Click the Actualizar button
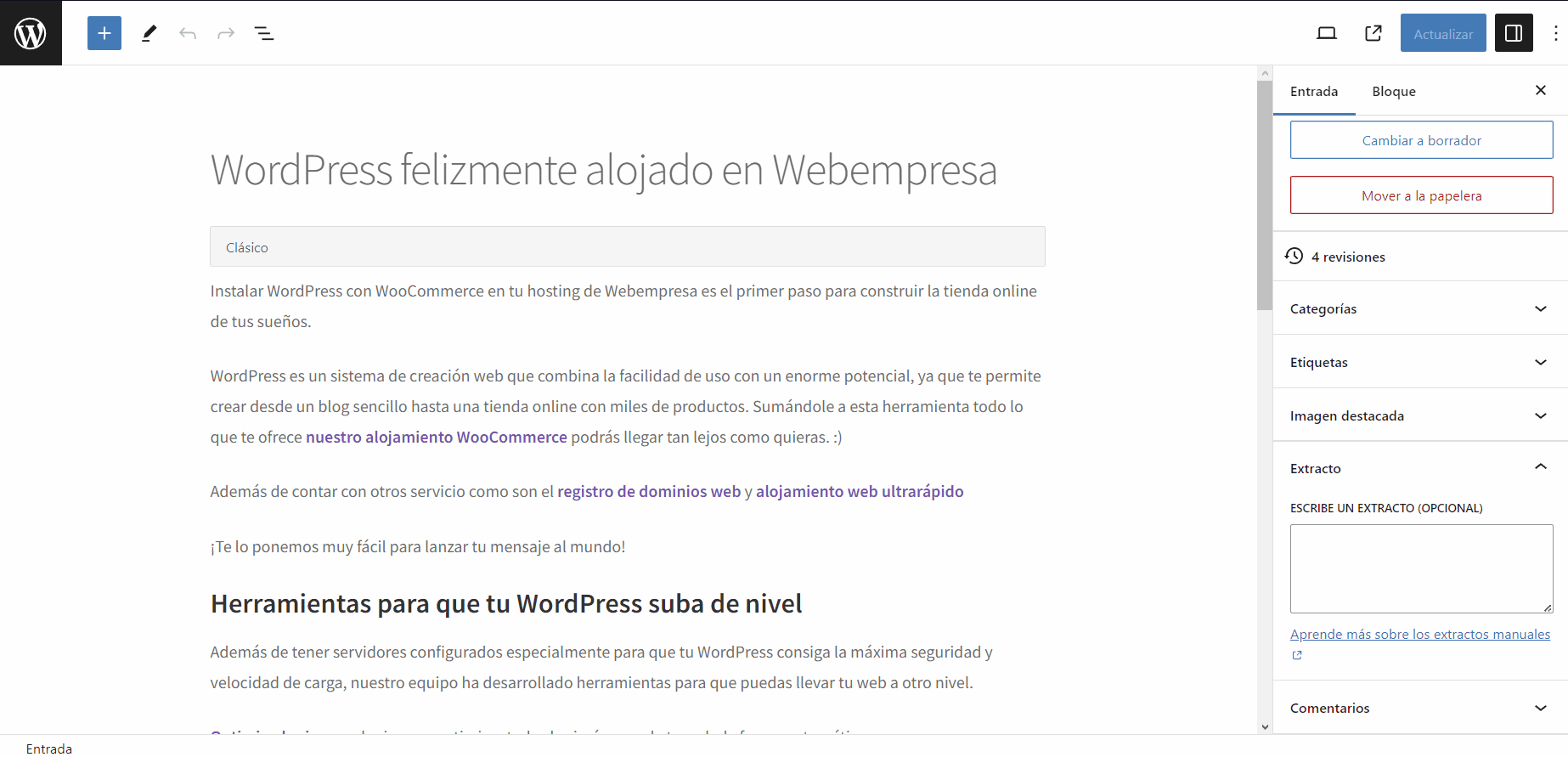Screen dimensions: 1568x757 1442,34
